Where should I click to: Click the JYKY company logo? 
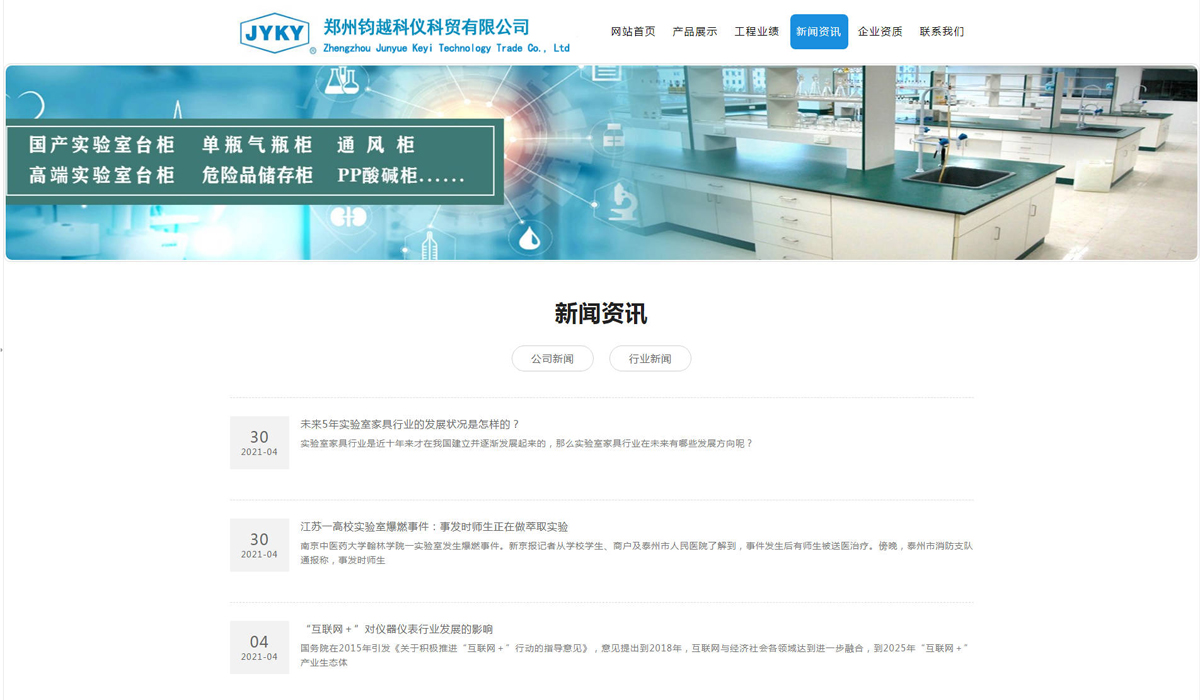click(276, 33)
